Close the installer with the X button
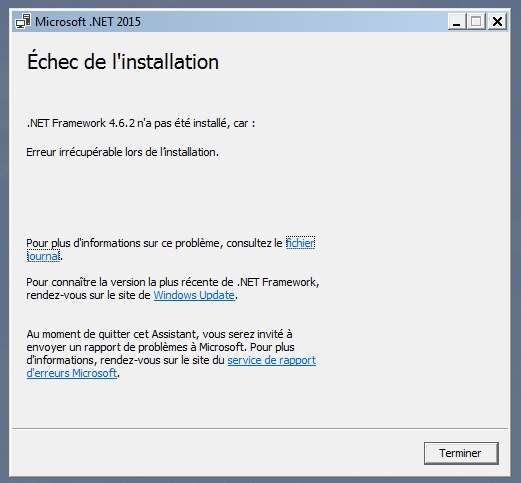Screen dimensions: 521x483 pos(497,22)
